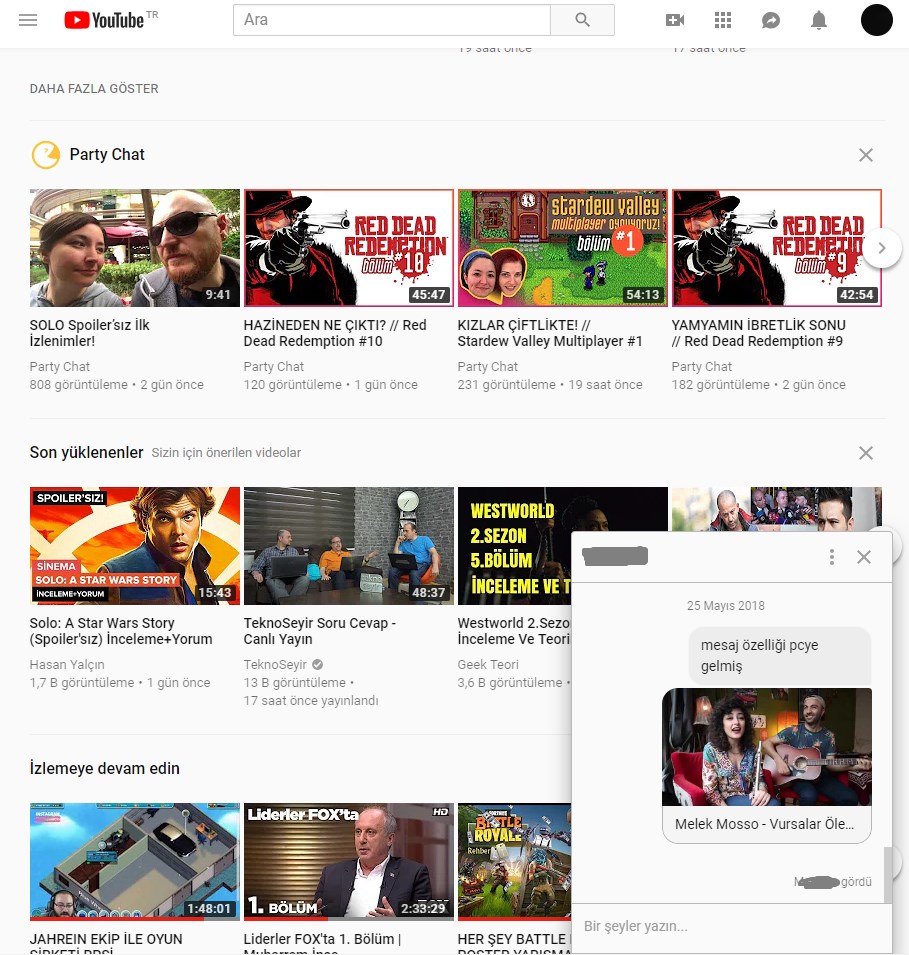The width and height of the screenshot is (909, 955).
Task: Click TeknoSeyir verified badge
Action: 317,664
